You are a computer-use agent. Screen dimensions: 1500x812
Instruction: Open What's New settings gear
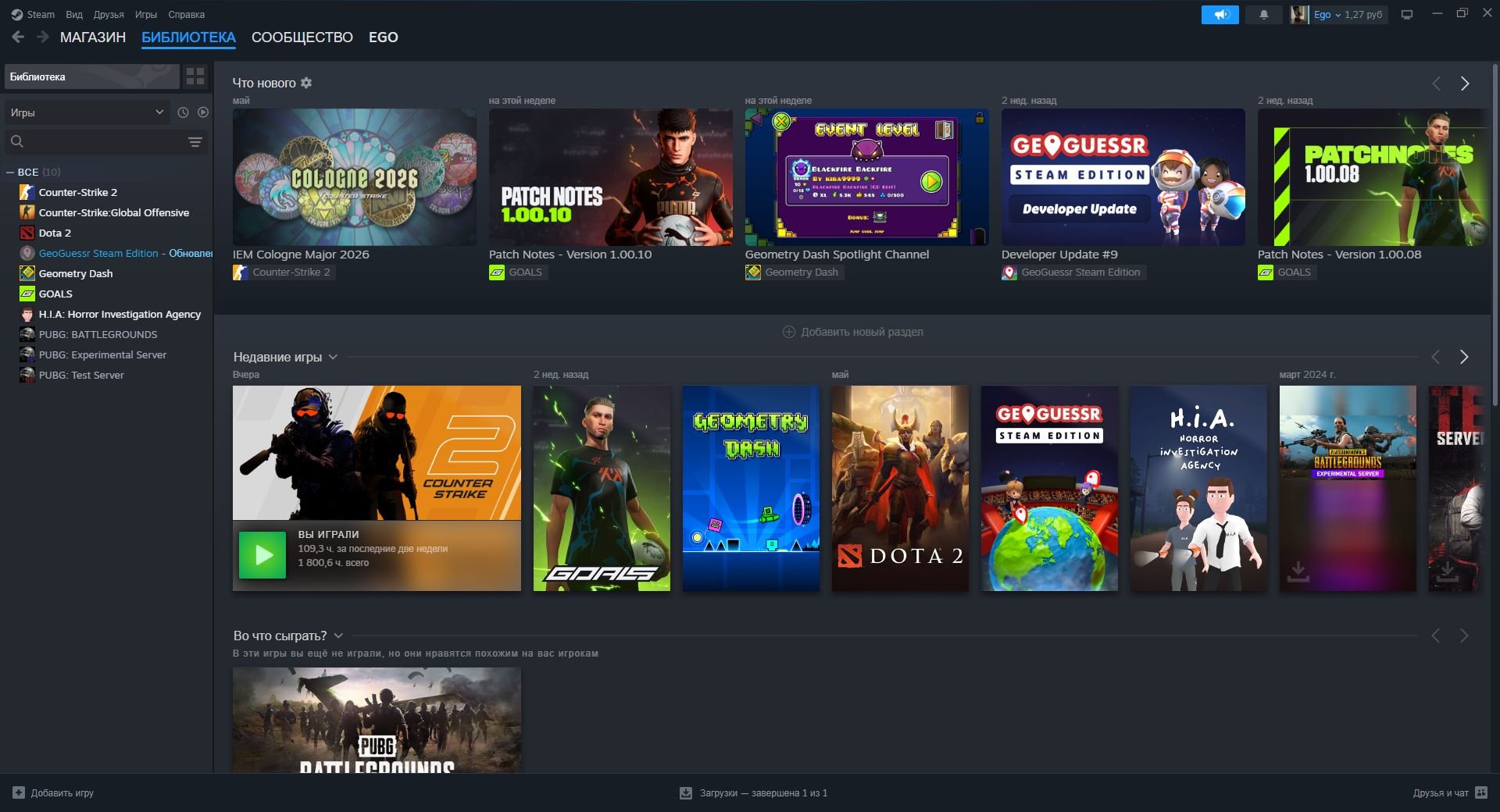coord(306,83)
